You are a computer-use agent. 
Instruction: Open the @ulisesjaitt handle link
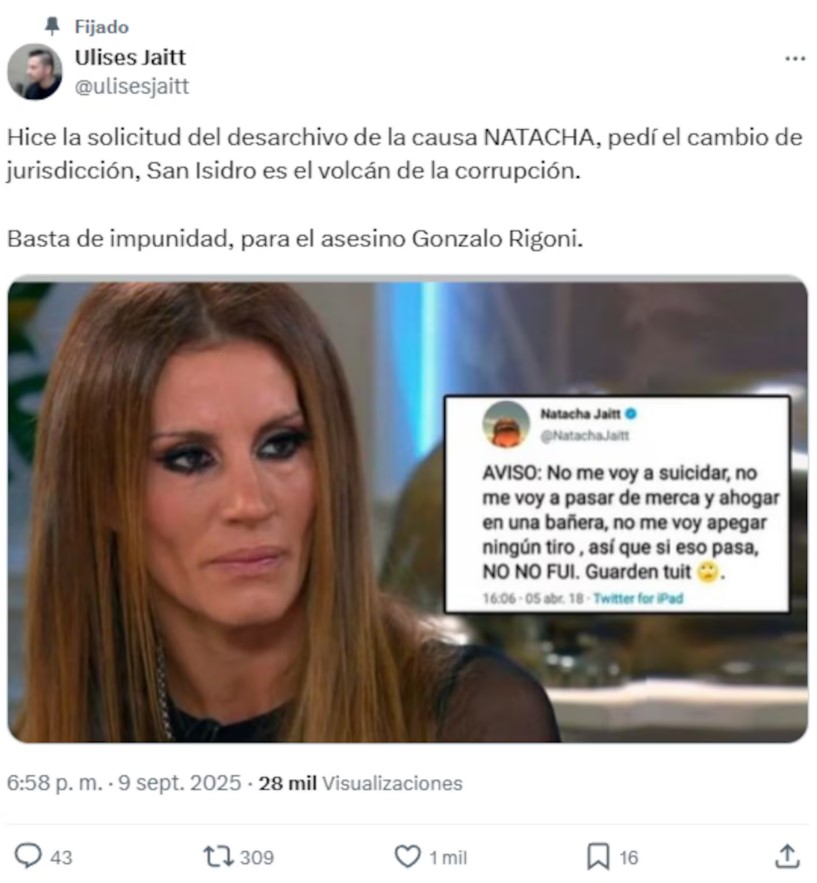click(132, 87)
